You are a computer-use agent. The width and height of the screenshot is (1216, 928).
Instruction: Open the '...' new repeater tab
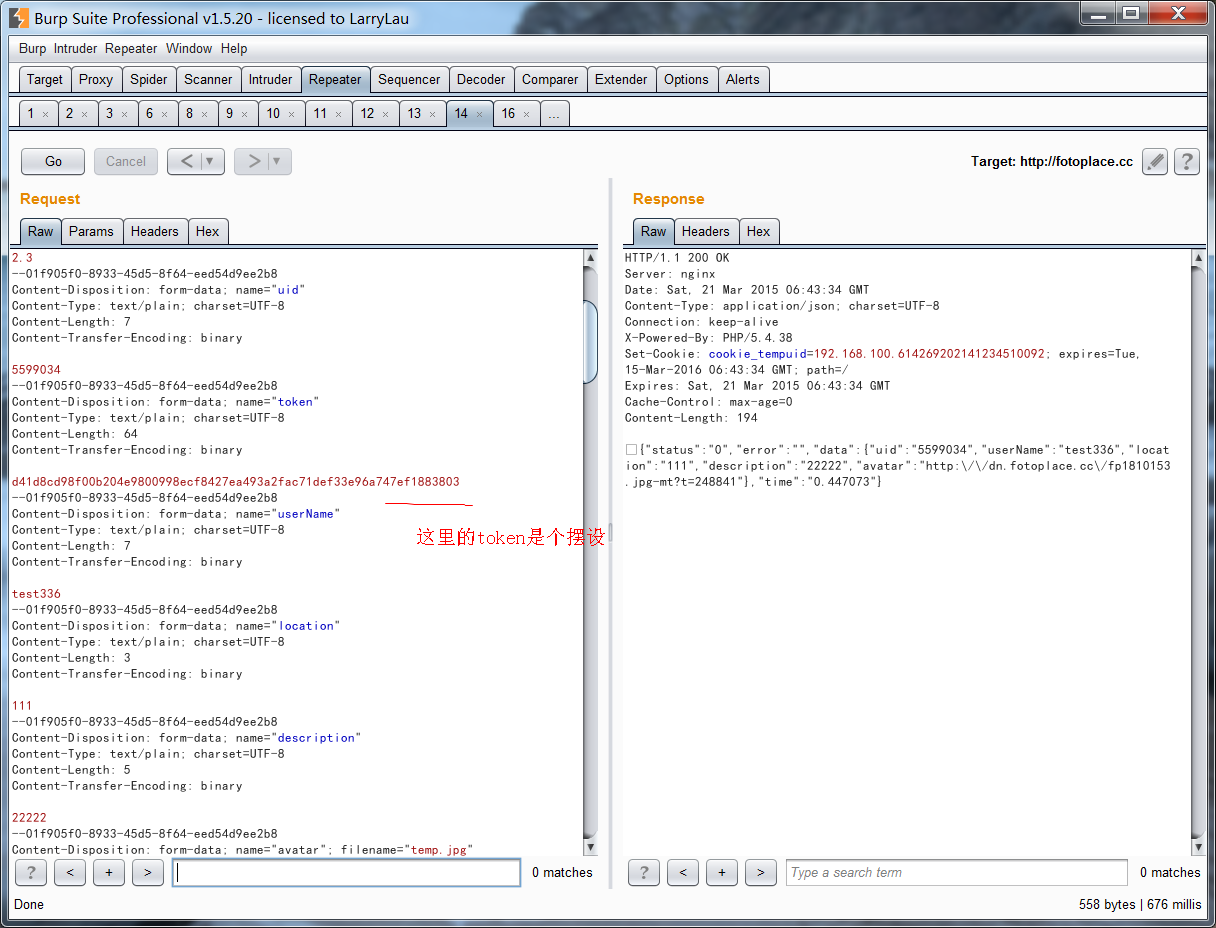pos(554,114)
